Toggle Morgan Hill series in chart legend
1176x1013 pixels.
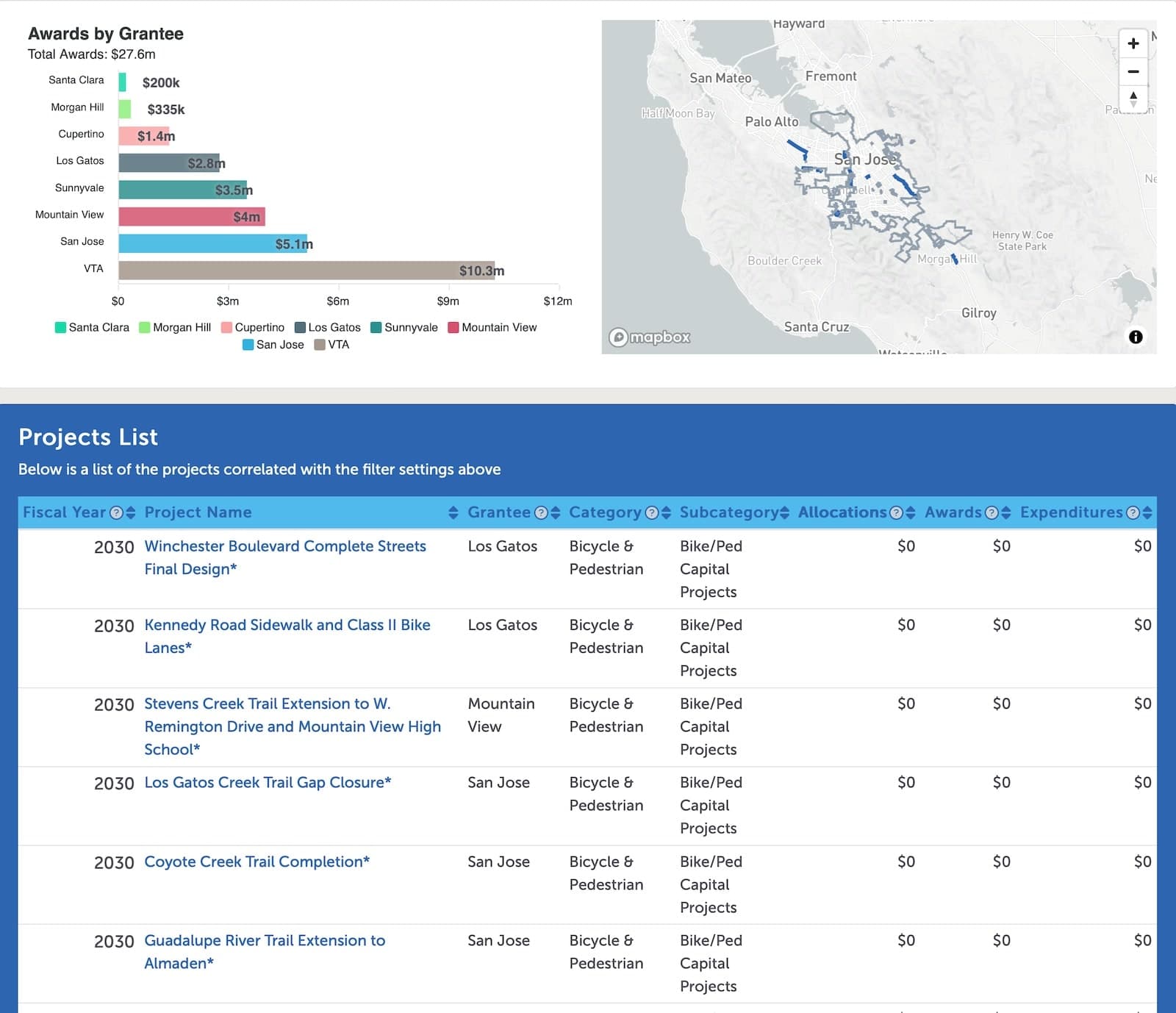175,327
